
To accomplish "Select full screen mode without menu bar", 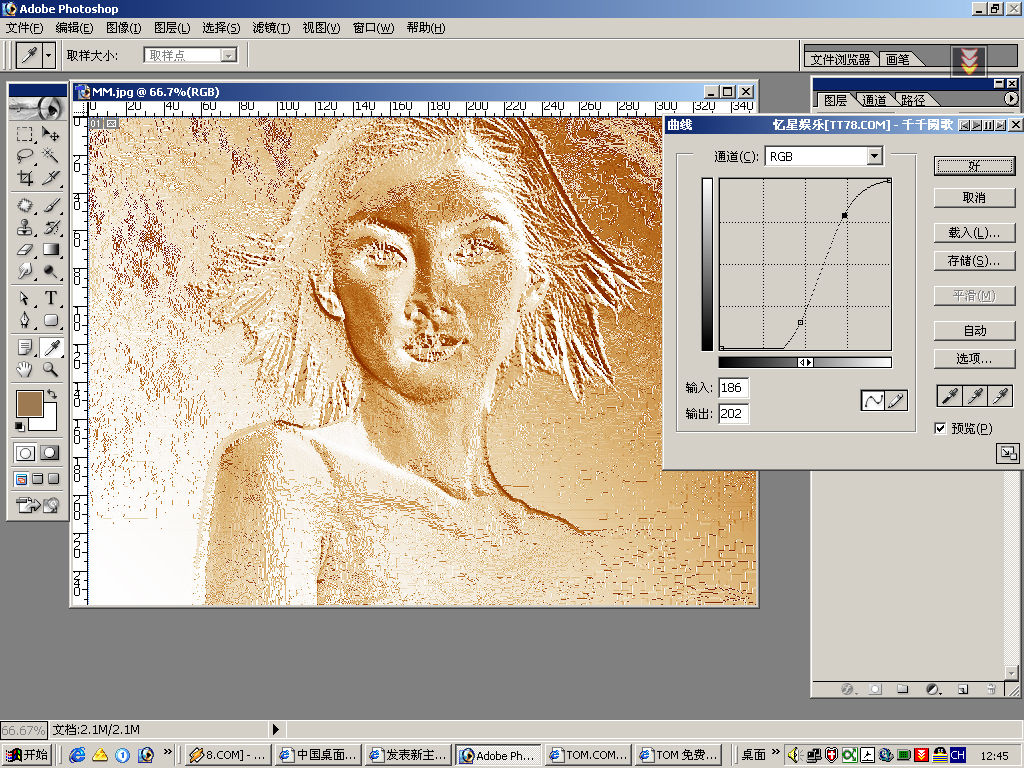I will point(53,479).
